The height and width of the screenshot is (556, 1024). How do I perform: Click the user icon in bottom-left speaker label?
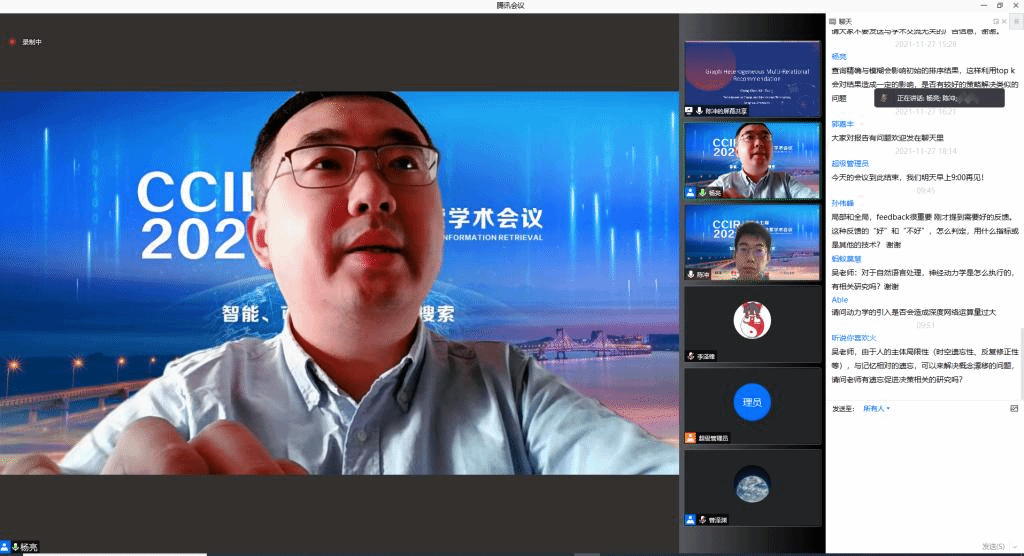[x=5, y=547]
